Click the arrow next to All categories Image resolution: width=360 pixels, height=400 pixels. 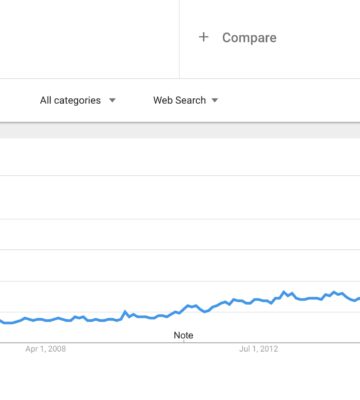click(x=112, y=100)
